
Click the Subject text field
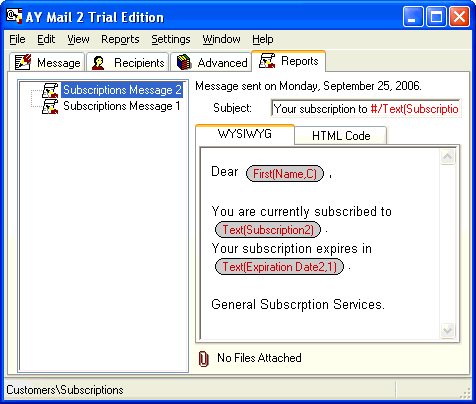tap(366, 108)
